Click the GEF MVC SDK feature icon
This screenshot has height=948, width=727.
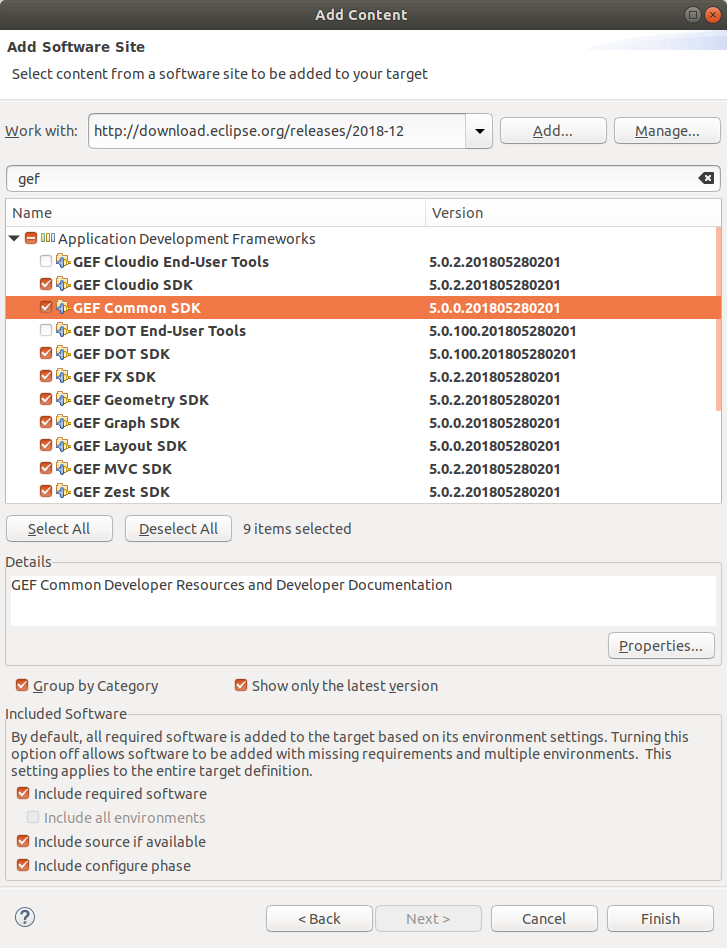click(x=63, y=468)
